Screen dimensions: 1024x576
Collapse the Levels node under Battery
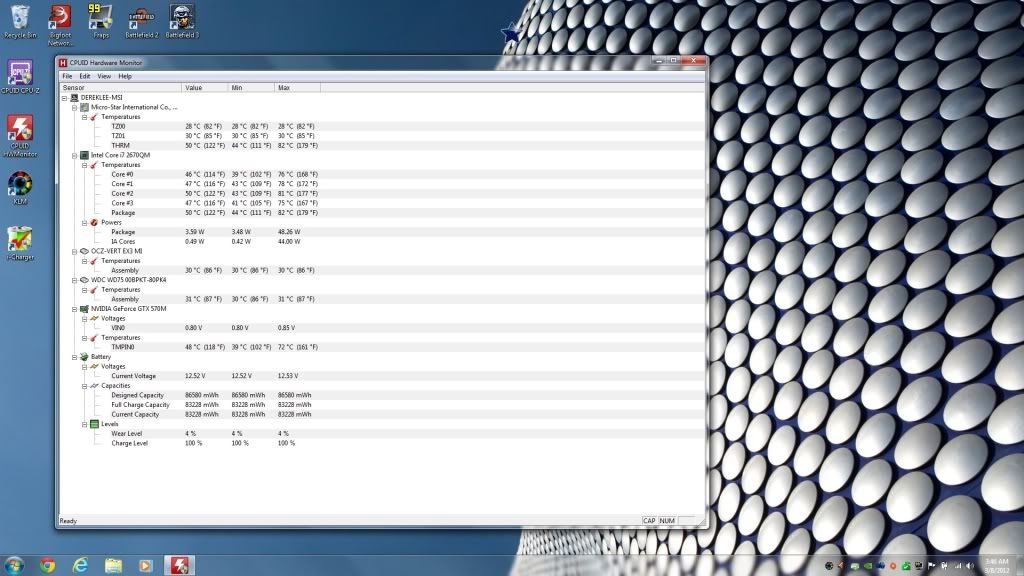[x=84, y=424]
